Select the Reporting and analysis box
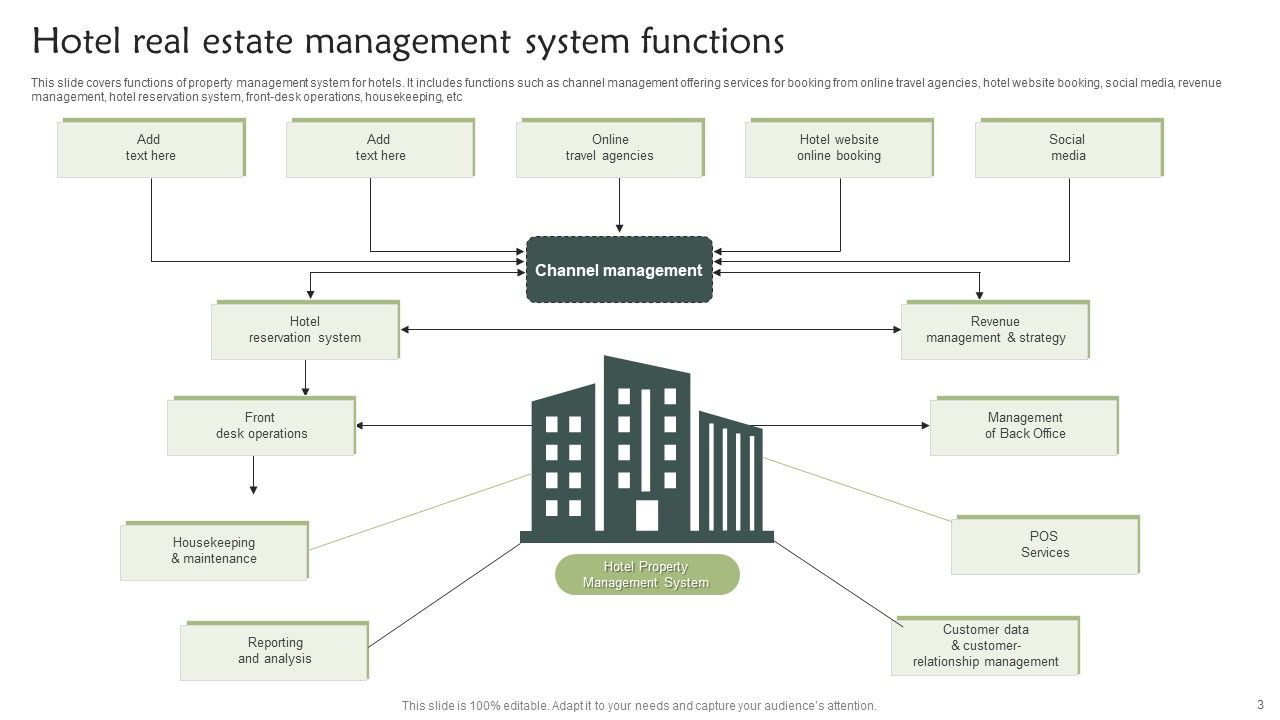 pyautogui.click(x=274, y=651)
